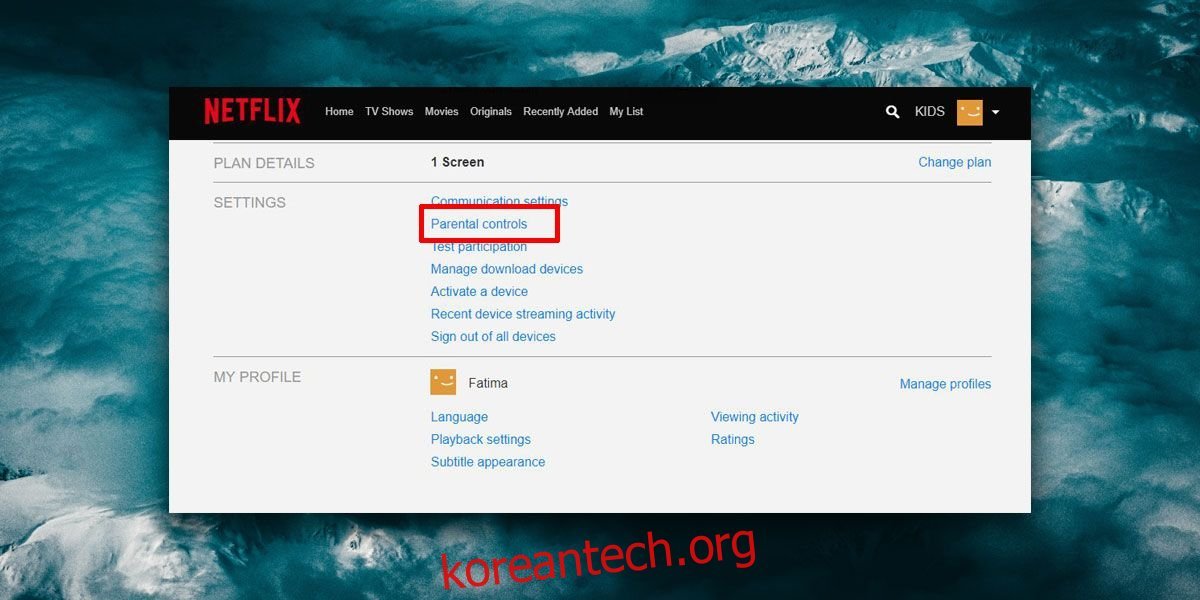The height and width of the screenshot is (600, 1200).
Task: Open My List
Action: coord(626,112)
